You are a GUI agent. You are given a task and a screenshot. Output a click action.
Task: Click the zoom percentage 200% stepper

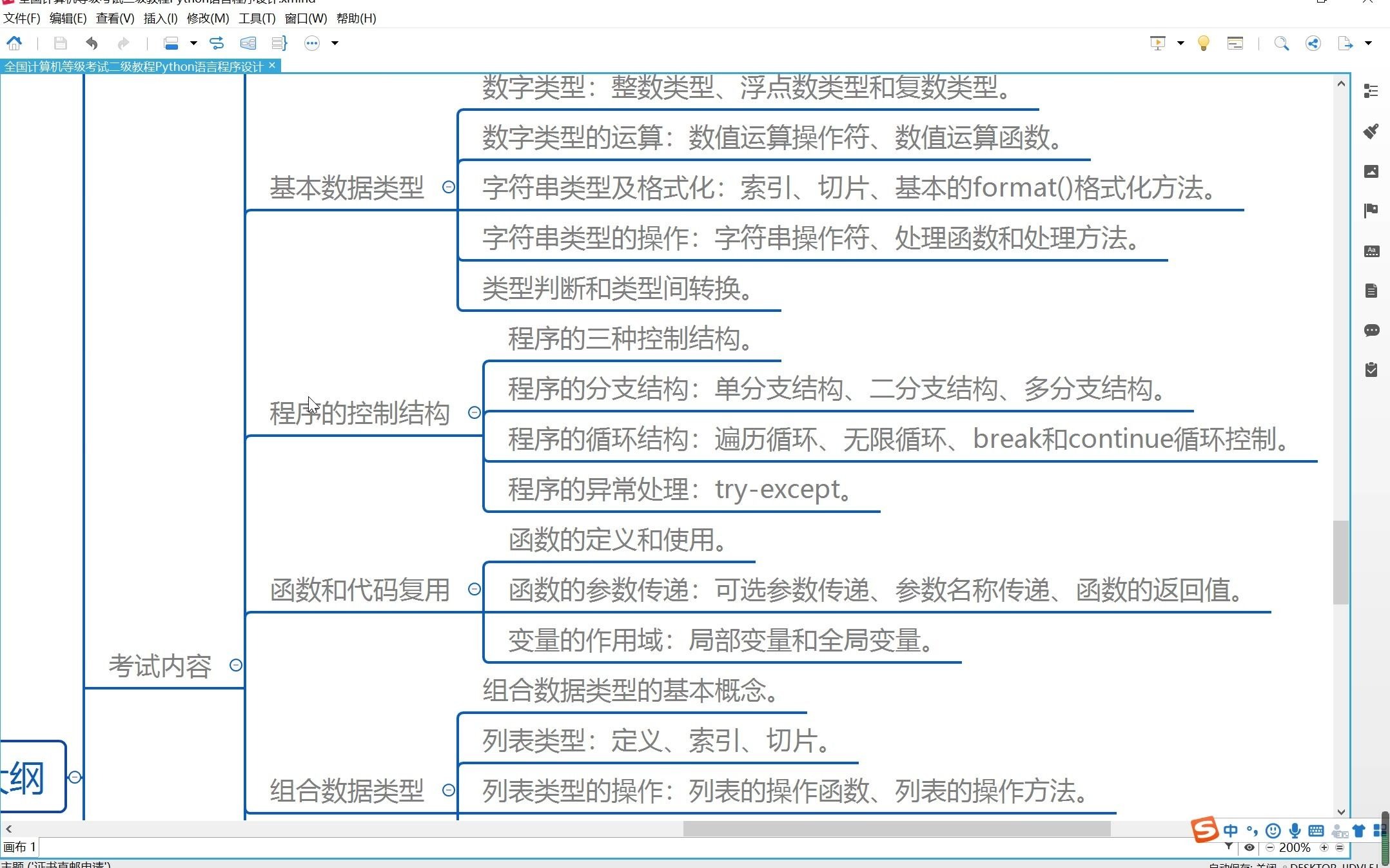click(1300, 847)
